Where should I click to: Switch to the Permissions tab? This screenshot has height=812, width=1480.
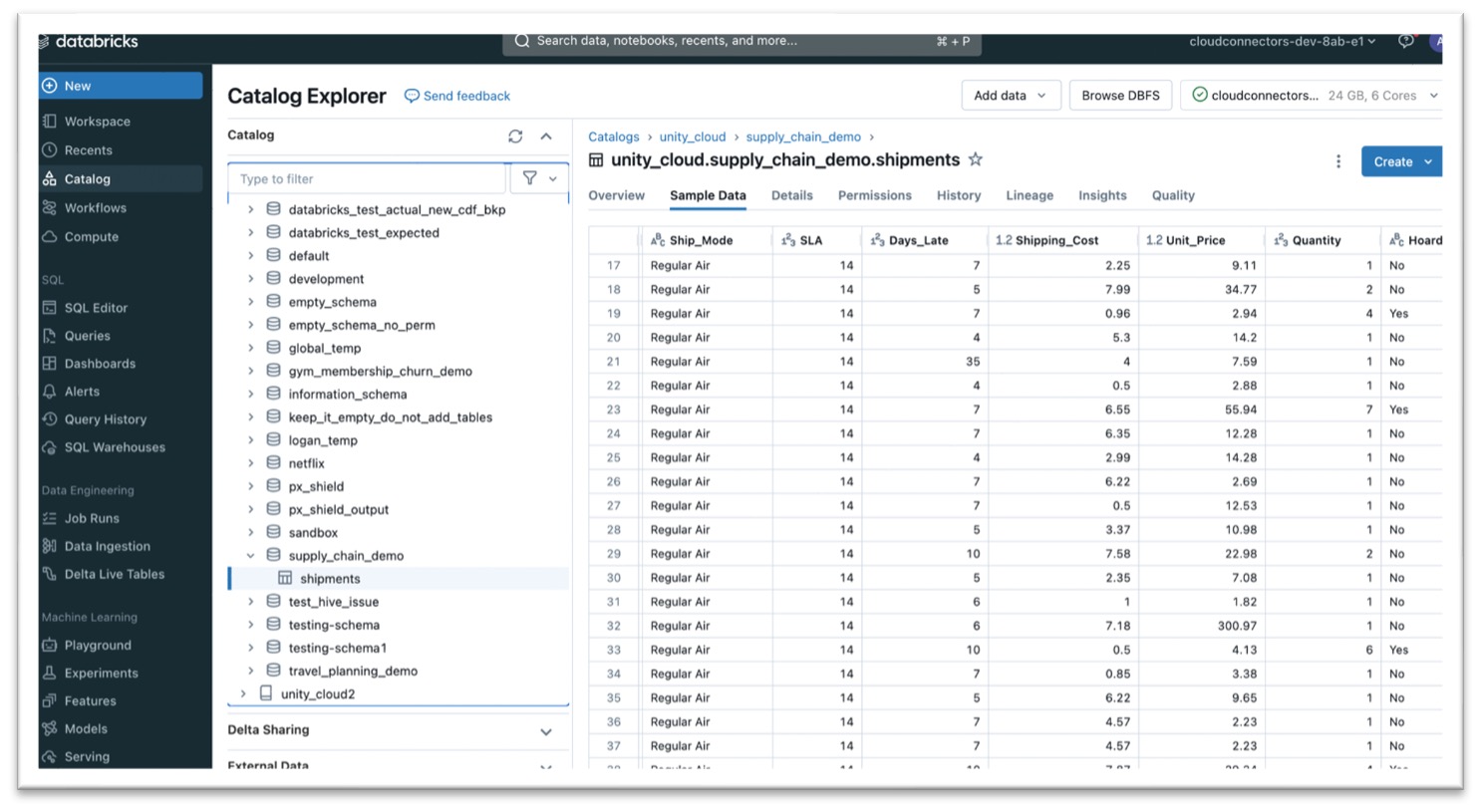(875, 195)
